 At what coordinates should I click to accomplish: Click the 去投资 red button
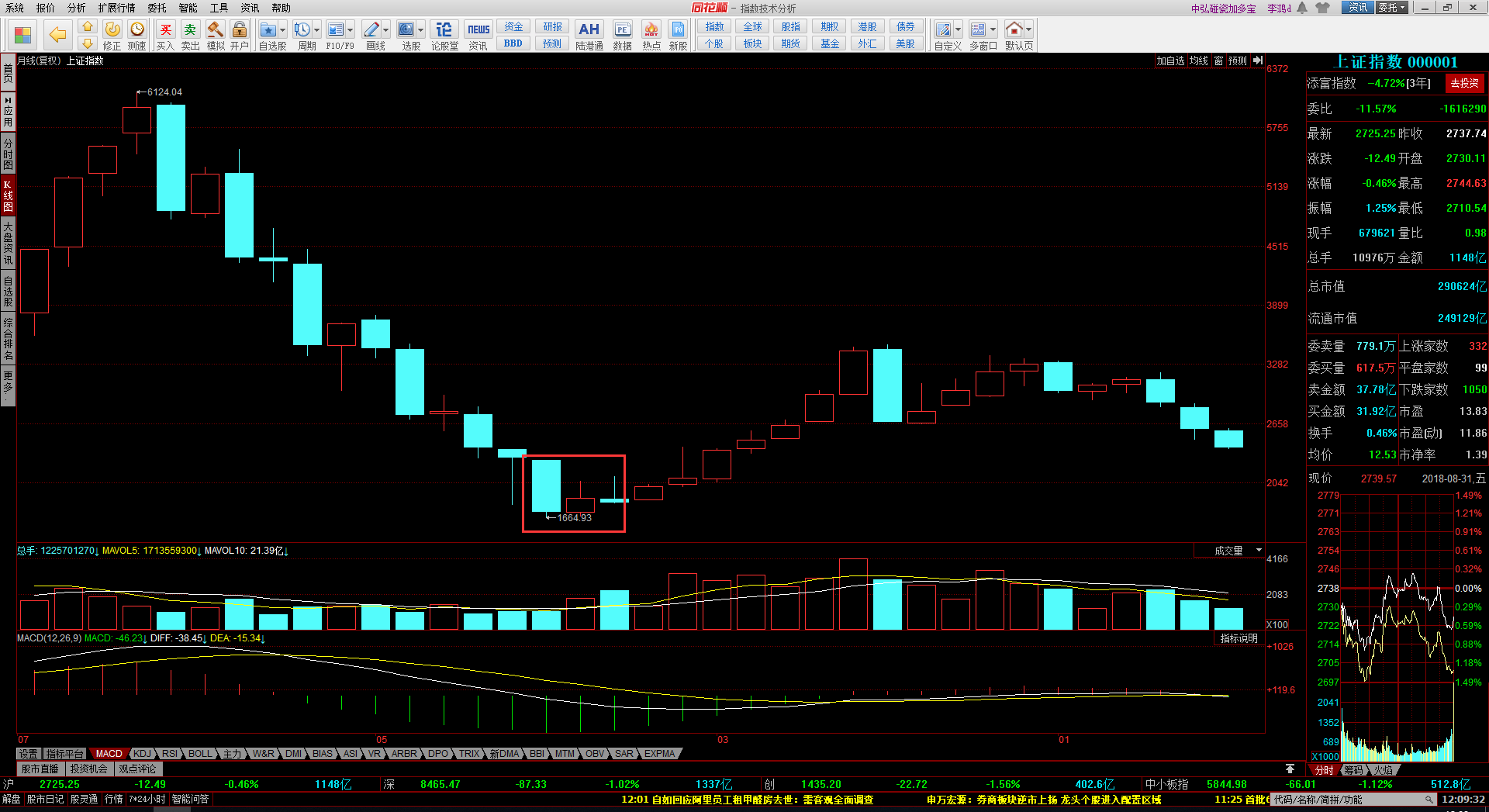[x=1465, y=83]
